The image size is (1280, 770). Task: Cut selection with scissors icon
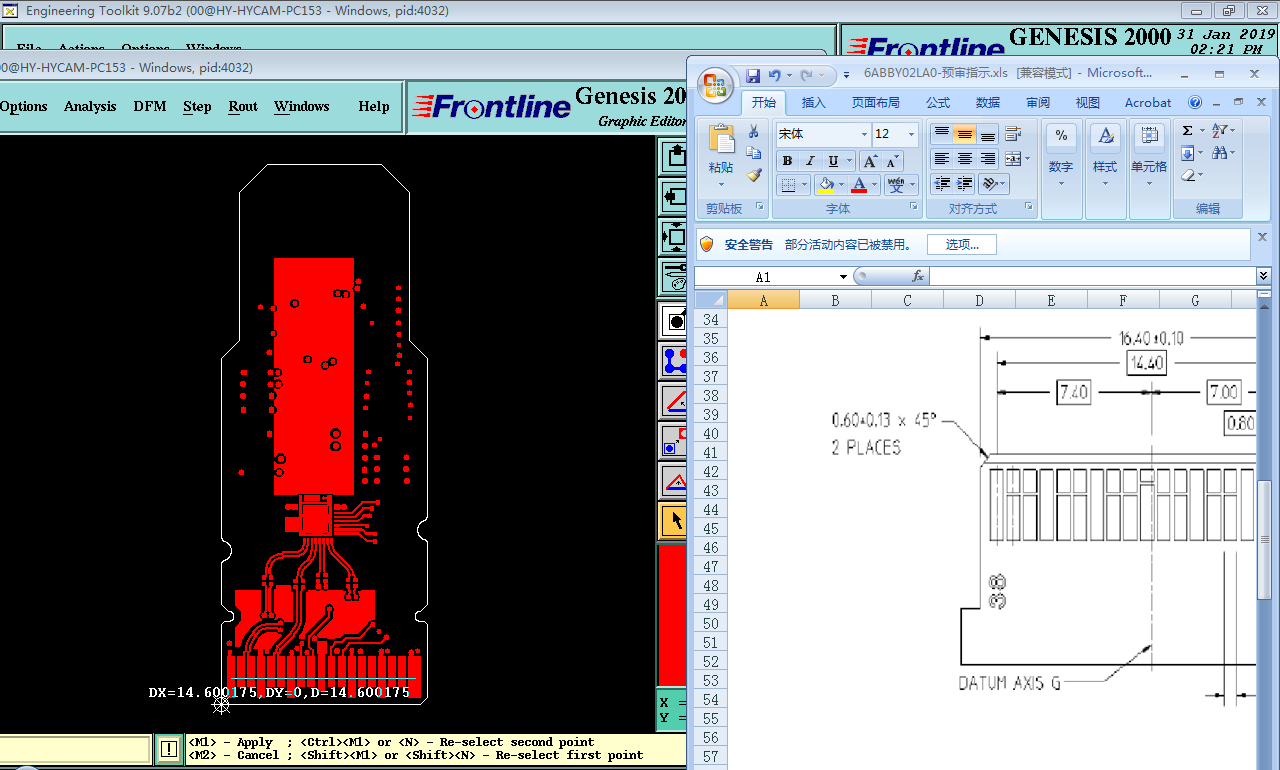click(754, 133)
